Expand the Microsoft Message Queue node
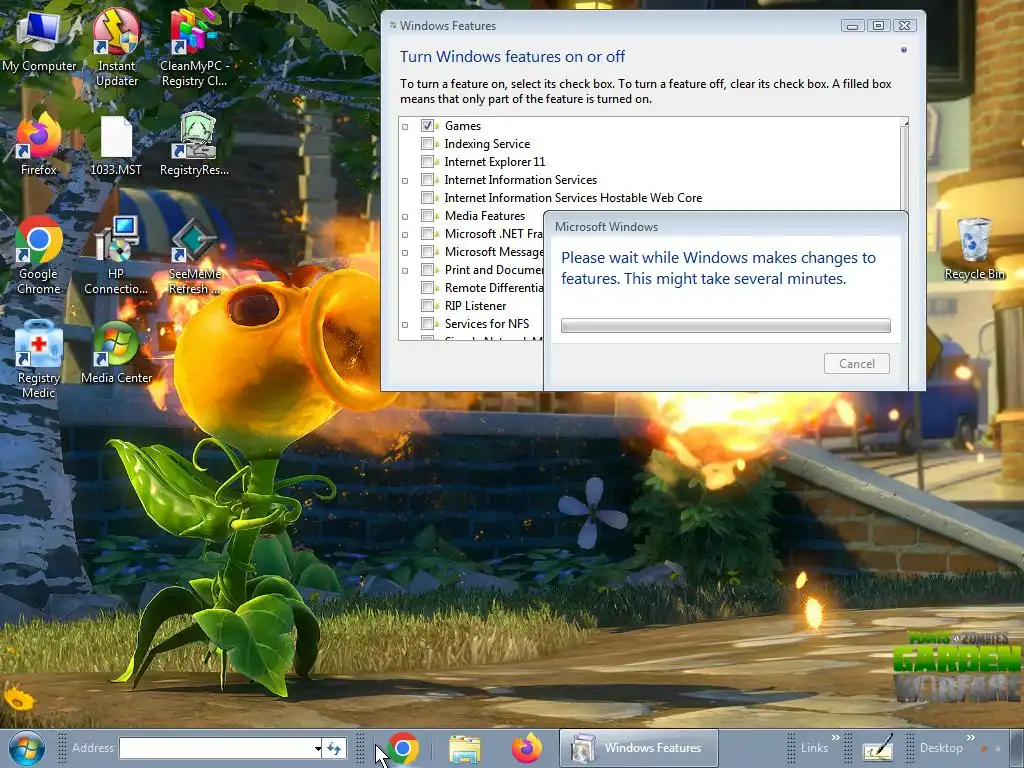Viewport: 1024px width, 768px height. pyautogui.click(x=405, y=253)
